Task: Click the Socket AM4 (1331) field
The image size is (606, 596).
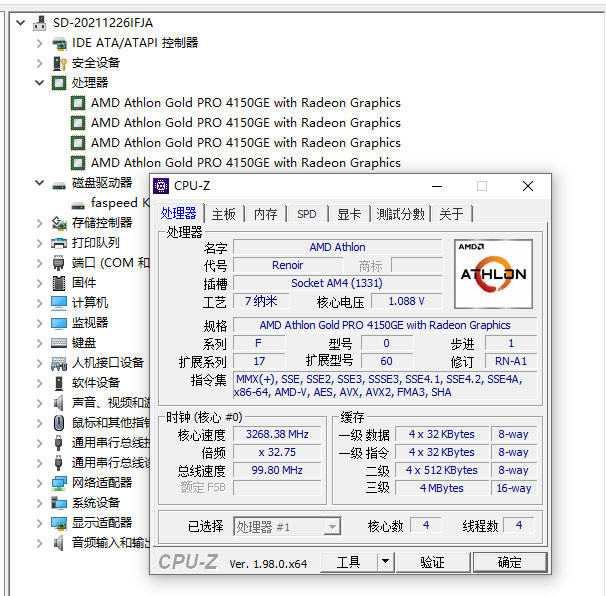Action: tap(337, 283)
